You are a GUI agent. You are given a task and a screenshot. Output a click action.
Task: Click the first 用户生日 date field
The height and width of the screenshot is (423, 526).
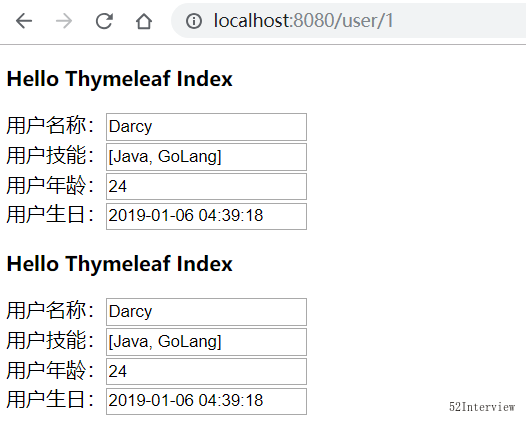[206, 216]
